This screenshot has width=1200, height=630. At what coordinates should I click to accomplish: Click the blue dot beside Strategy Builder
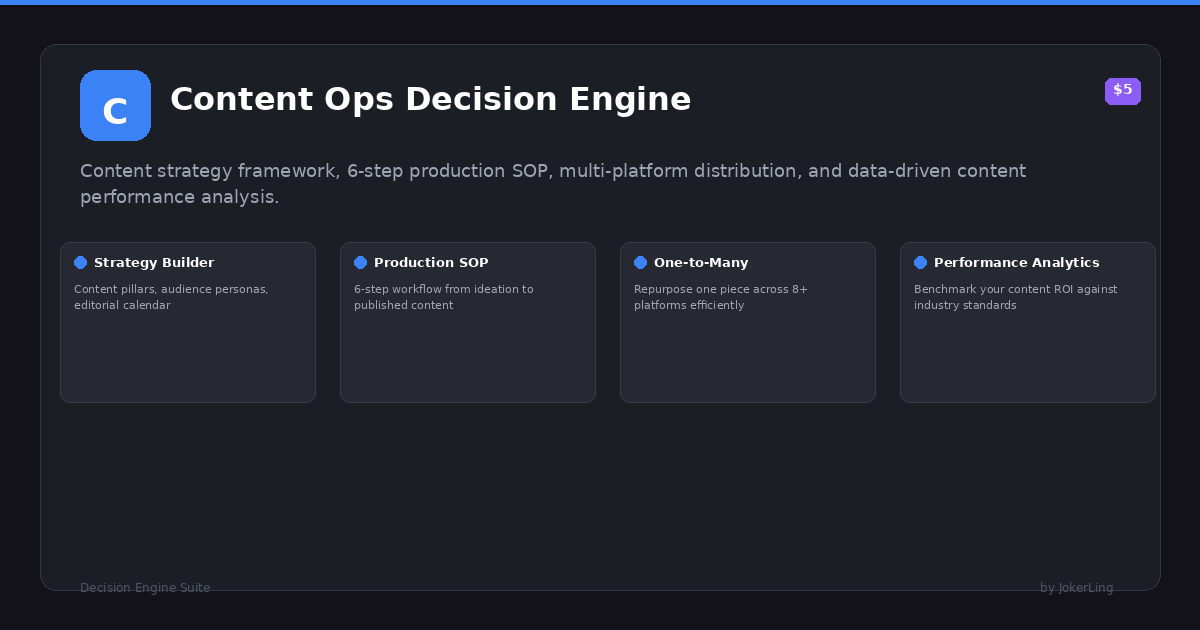(x=81, y=263)
